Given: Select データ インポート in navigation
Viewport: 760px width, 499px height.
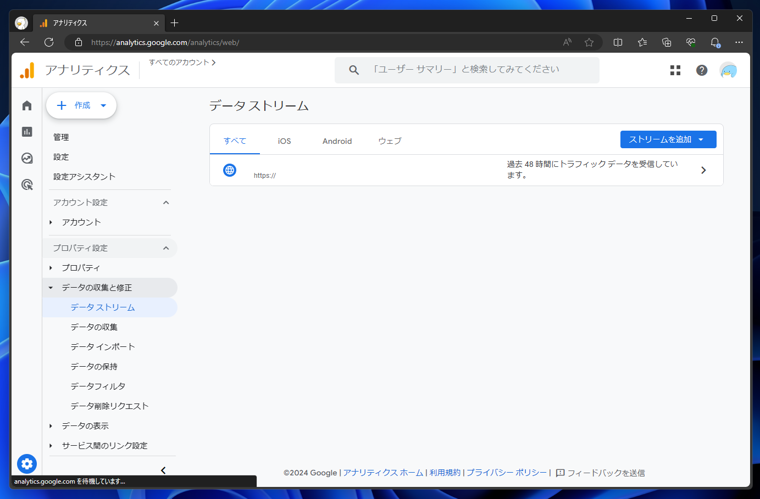Looking at the screenshot, I should tap(103, 347).
